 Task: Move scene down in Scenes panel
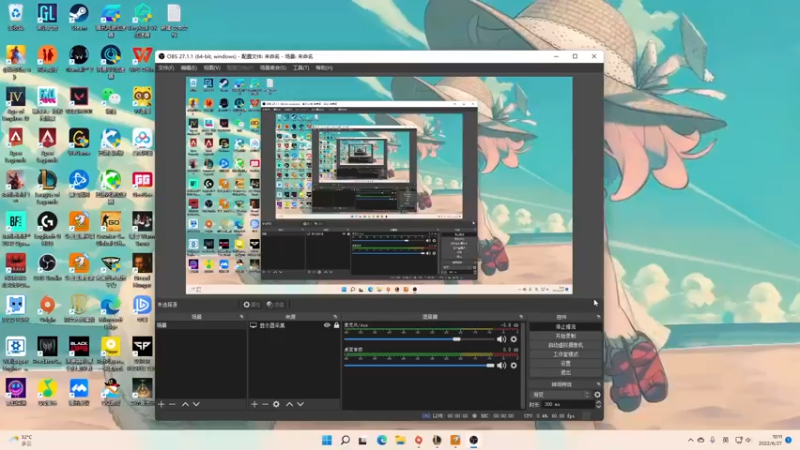(x=196, y=404)
